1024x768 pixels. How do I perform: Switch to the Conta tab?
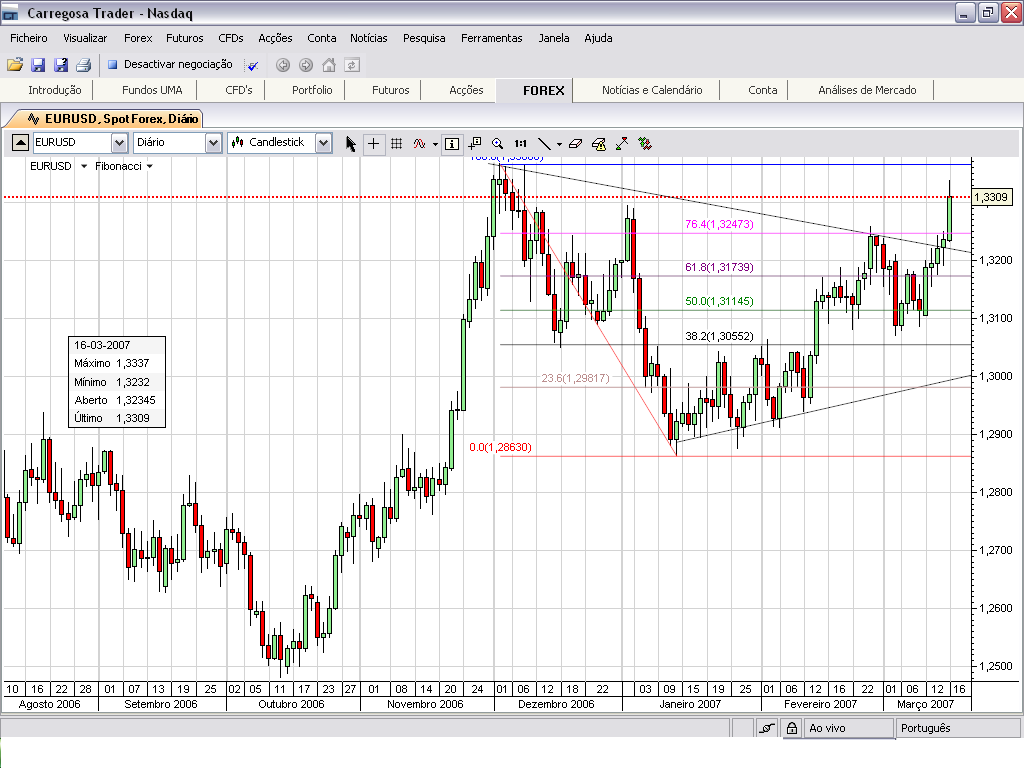pyautogui.click(x=762, y=90)
